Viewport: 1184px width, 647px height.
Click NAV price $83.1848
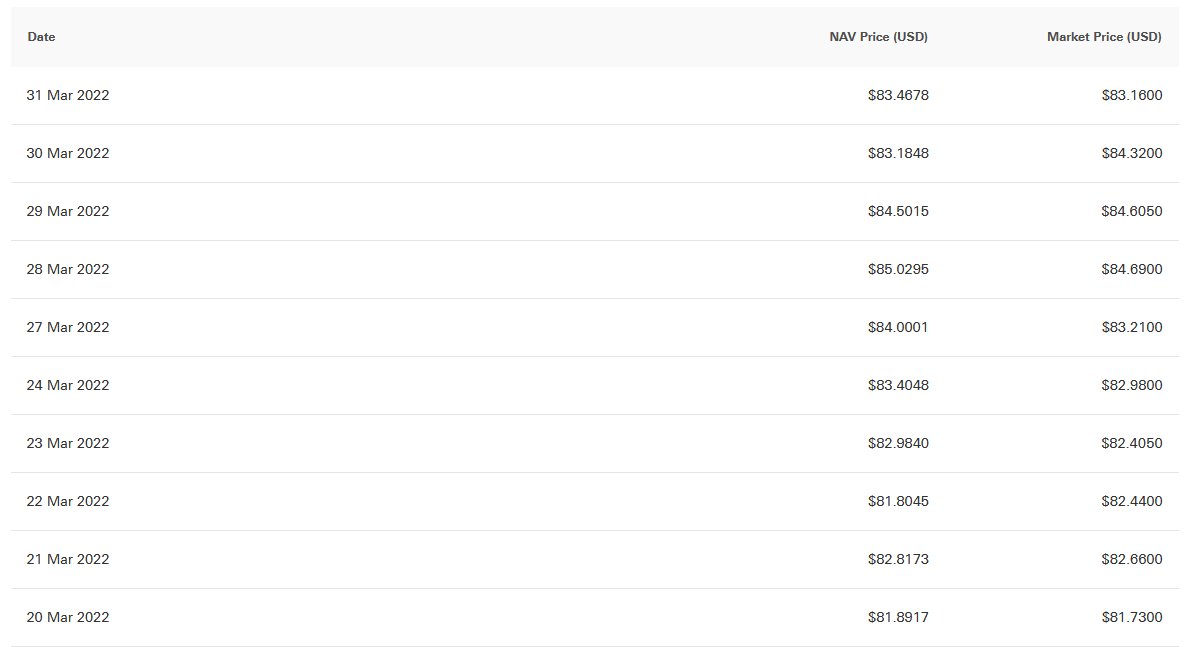point(898,153)
